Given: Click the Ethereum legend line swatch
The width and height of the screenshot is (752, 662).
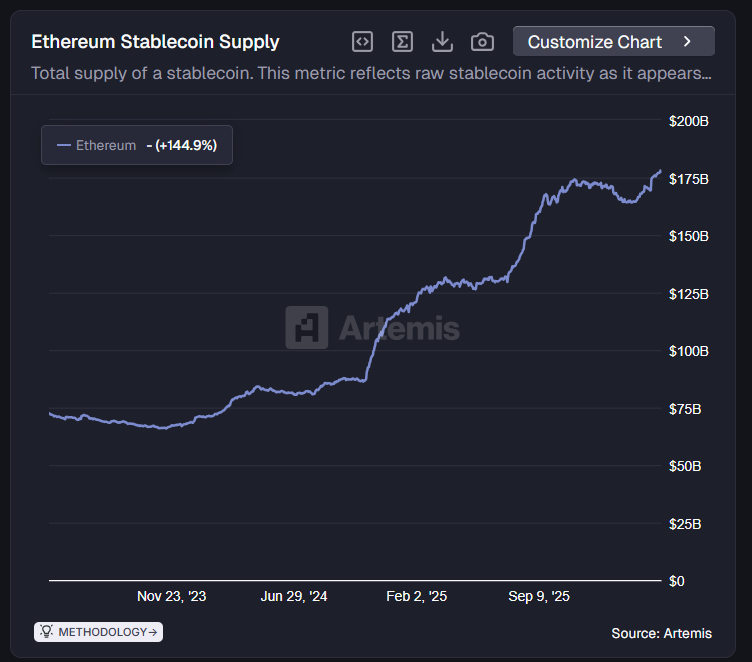Looking at the screenshot, I should (64, 145).
